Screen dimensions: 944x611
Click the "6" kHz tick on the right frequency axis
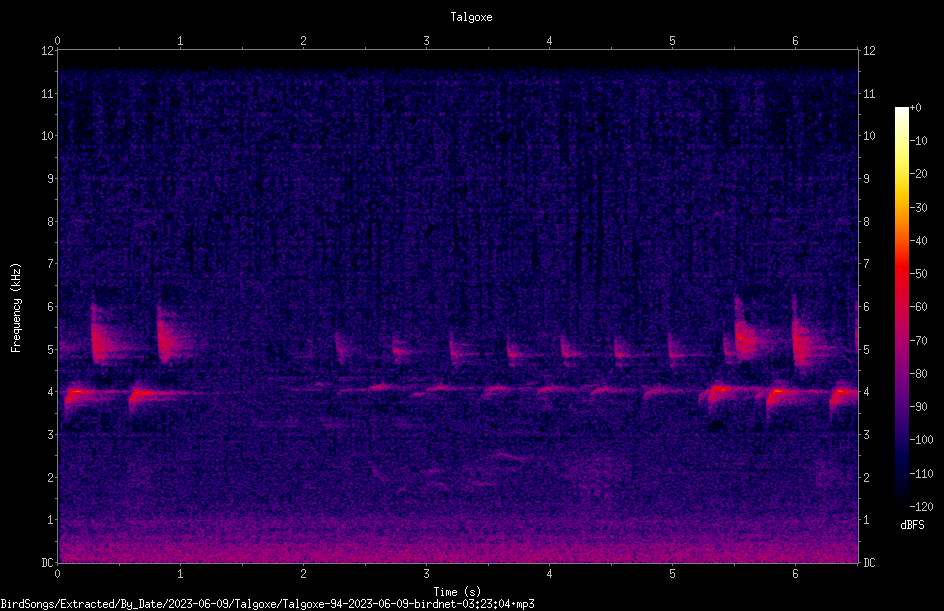(866, 307)
